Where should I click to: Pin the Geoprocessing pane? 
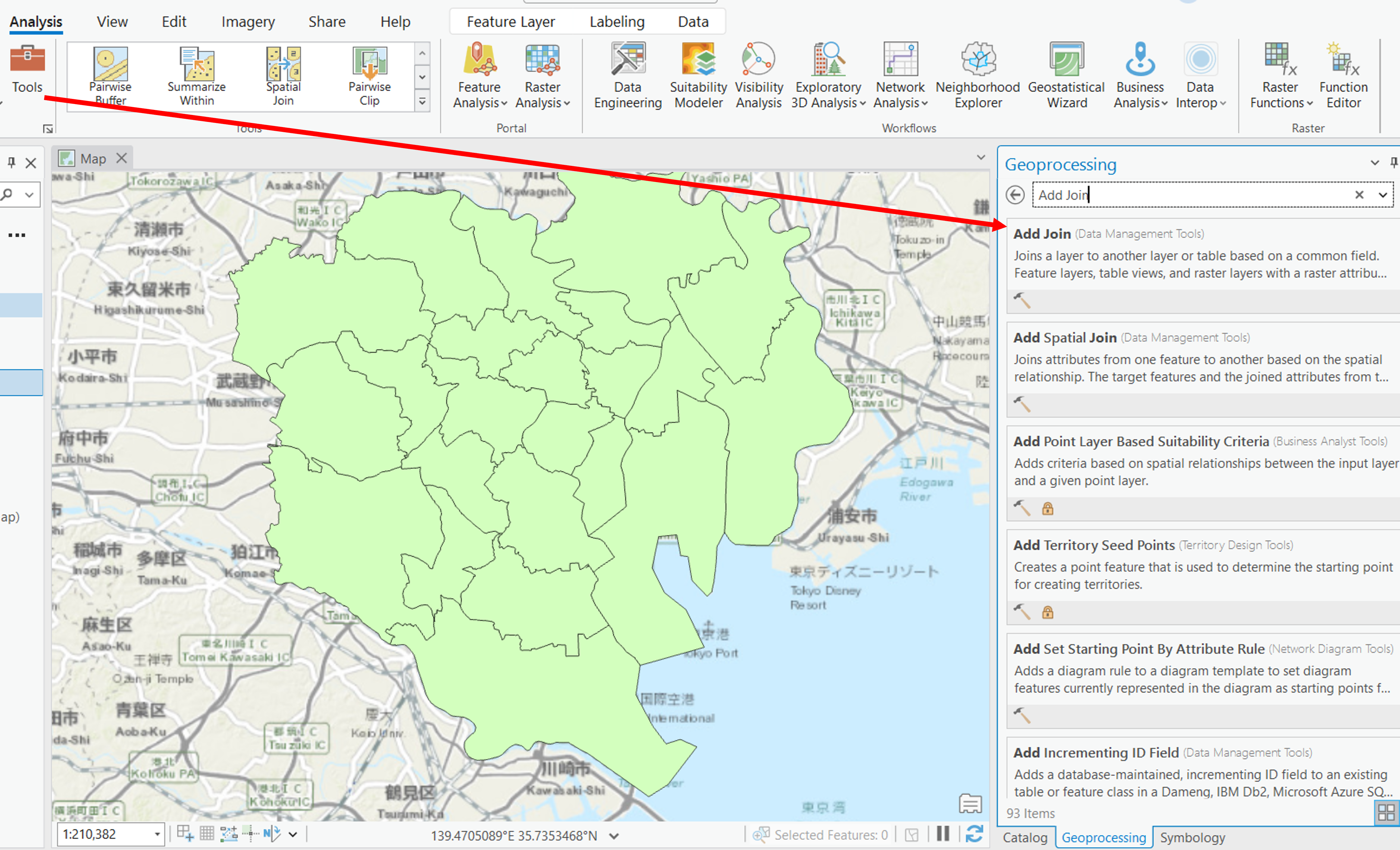(x=1393, y=163)
